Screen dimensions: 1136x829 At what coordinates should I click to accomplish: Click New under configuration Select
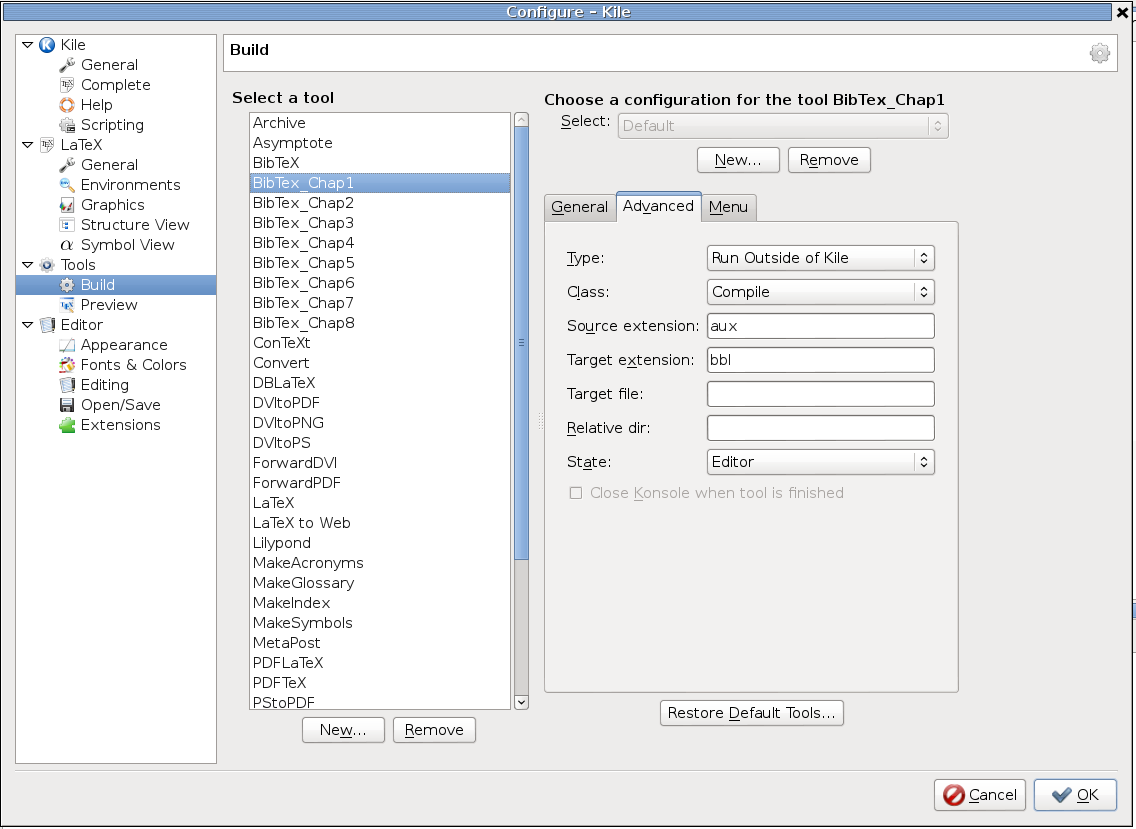[738, 160]
